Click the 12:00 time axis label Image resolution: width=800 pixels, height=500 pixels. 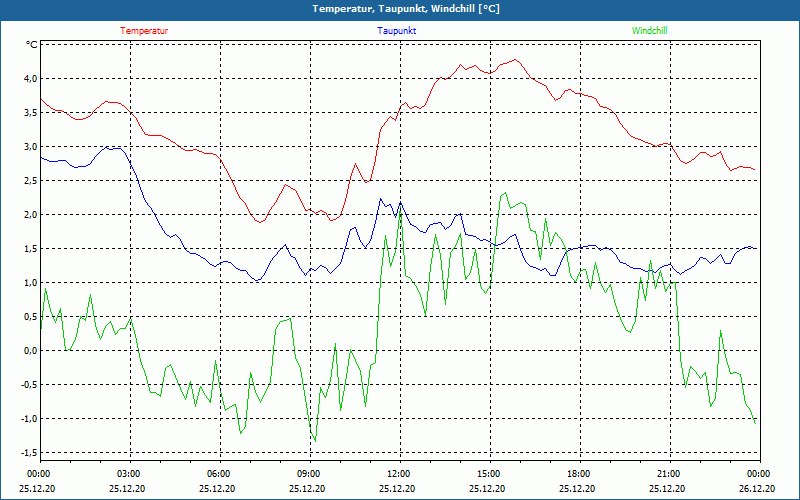[x=400, y=474]
